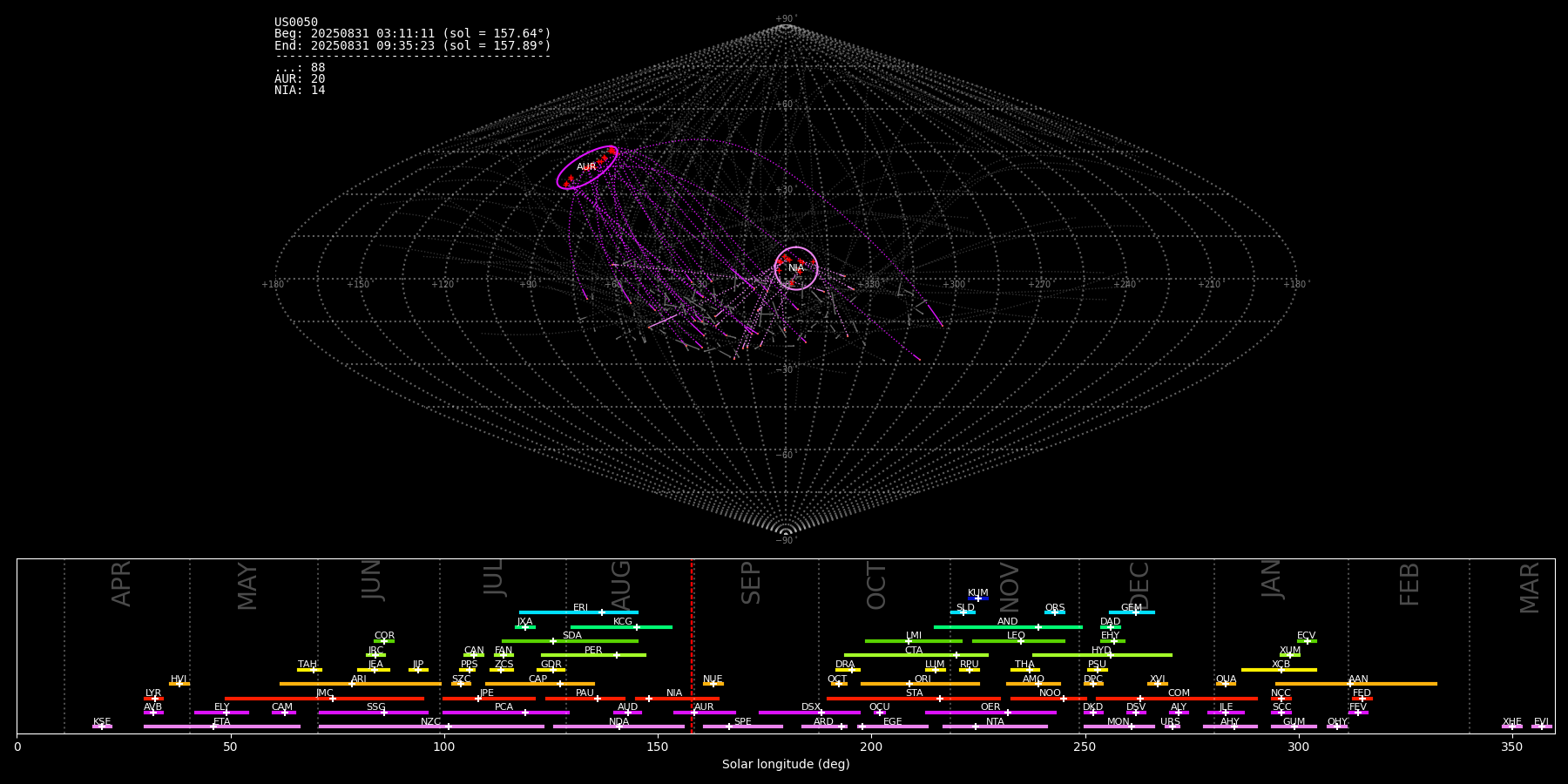Click the DSX shower label
Viewport: 1568px width, 784px height.
(811, 707)
